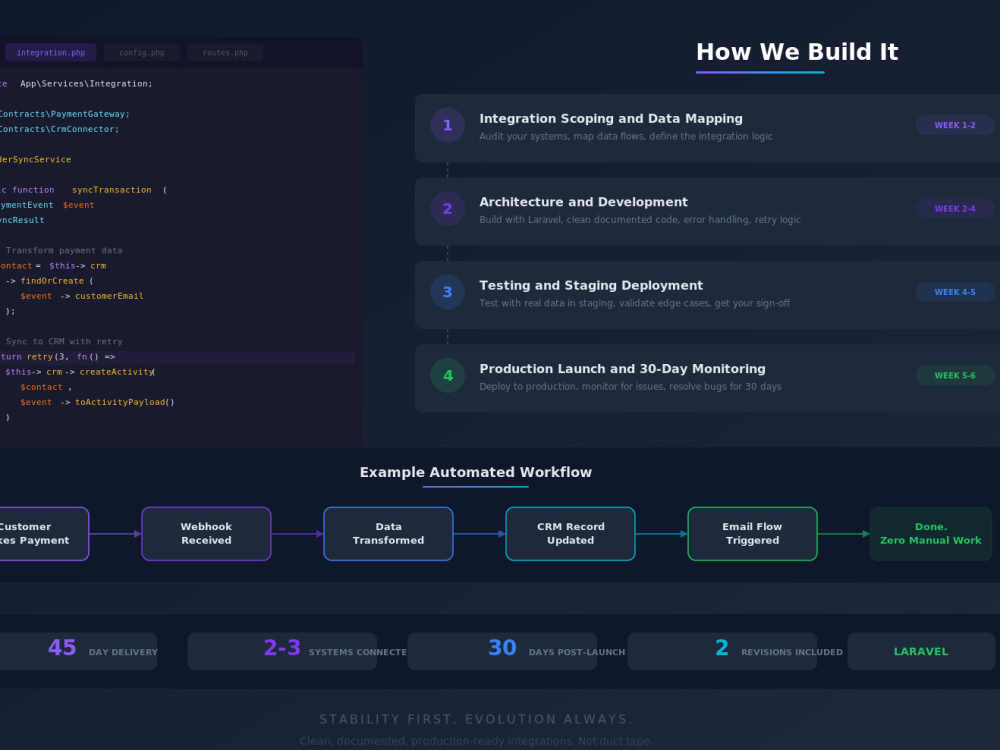1000x750 pixels.
Task: Open the routes.php tab
Action: (225, 52)
